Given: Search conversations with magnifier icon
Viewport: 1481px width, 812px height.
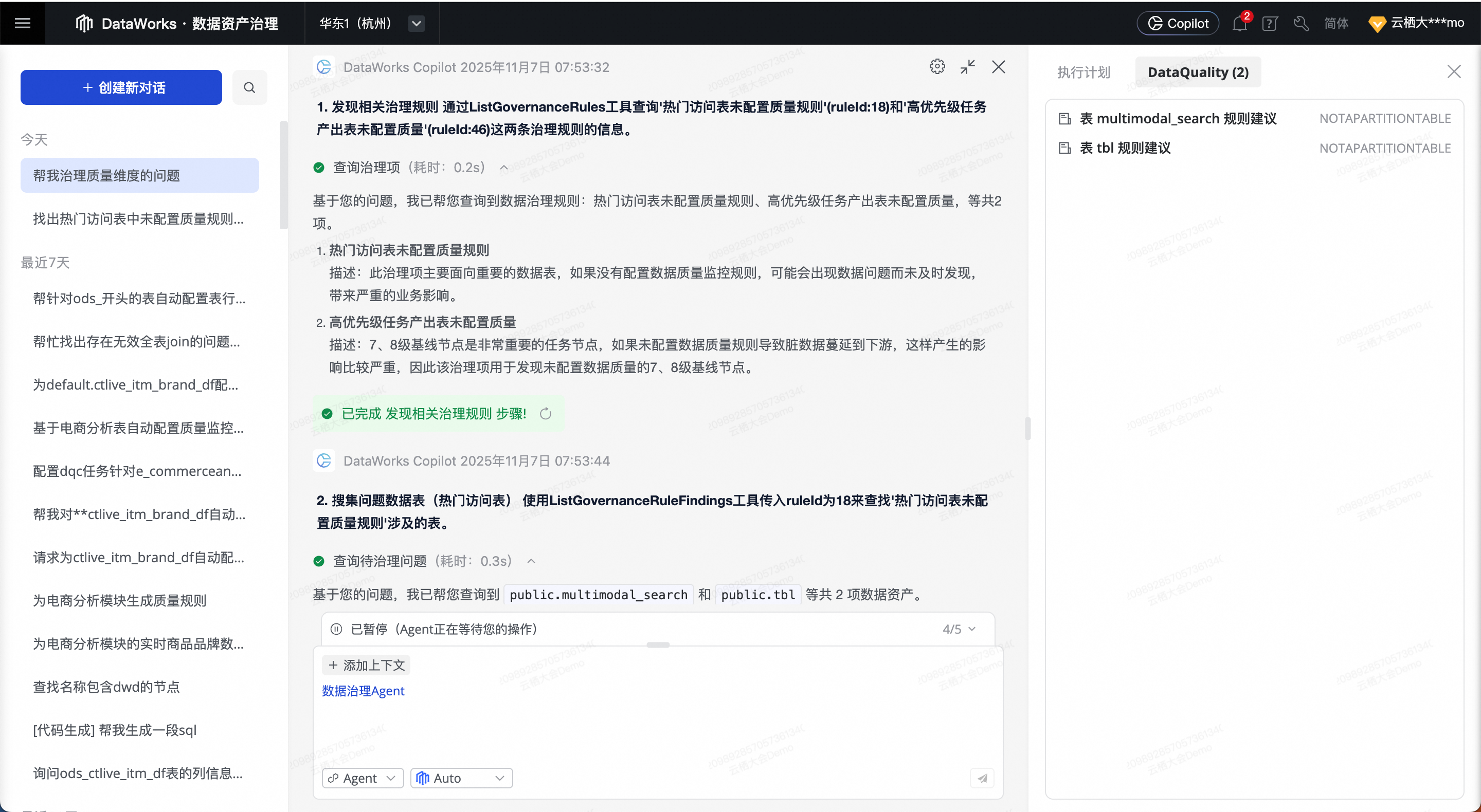Looking at the screenshot, I should [x=249, y=87].
